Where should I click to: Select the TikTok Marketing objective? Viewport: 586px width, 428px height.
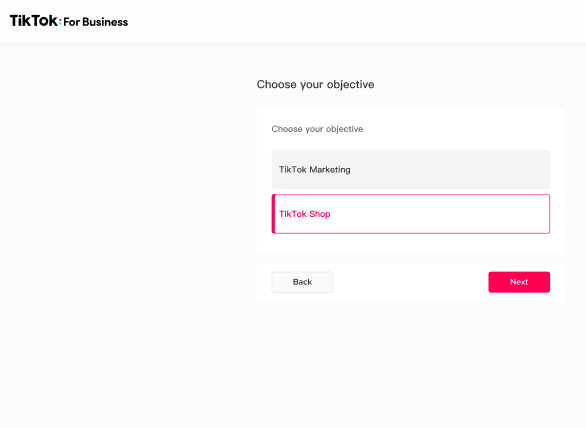pos(410,169)
